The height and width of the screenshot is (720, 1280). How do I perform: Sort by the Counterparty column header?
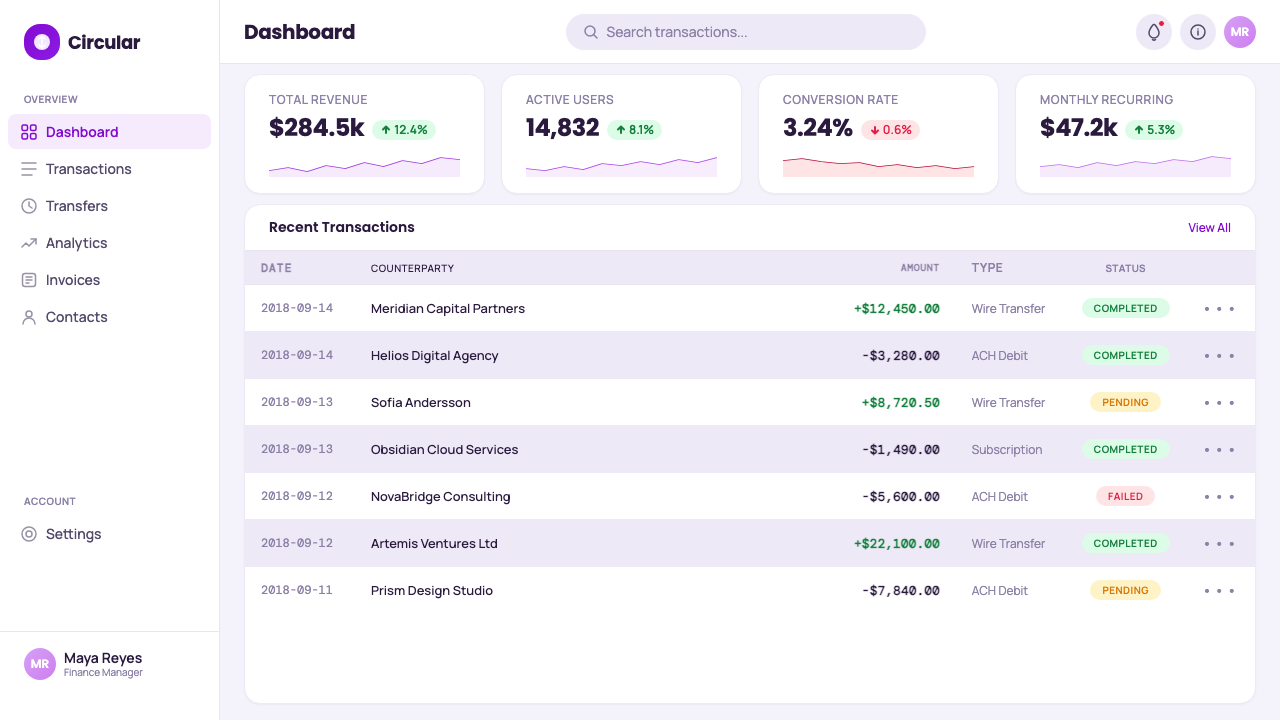(x=412, y=268)
